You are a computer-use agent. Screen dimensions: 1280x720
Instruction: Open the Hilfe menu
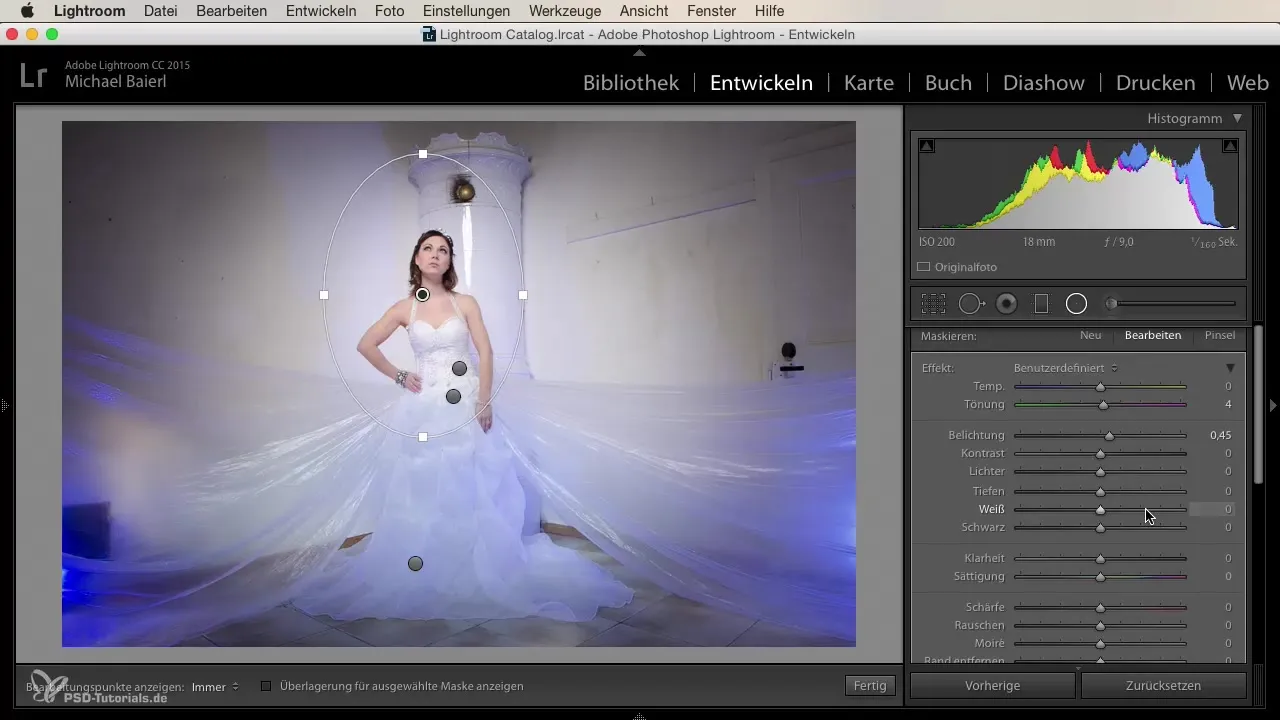769,11
